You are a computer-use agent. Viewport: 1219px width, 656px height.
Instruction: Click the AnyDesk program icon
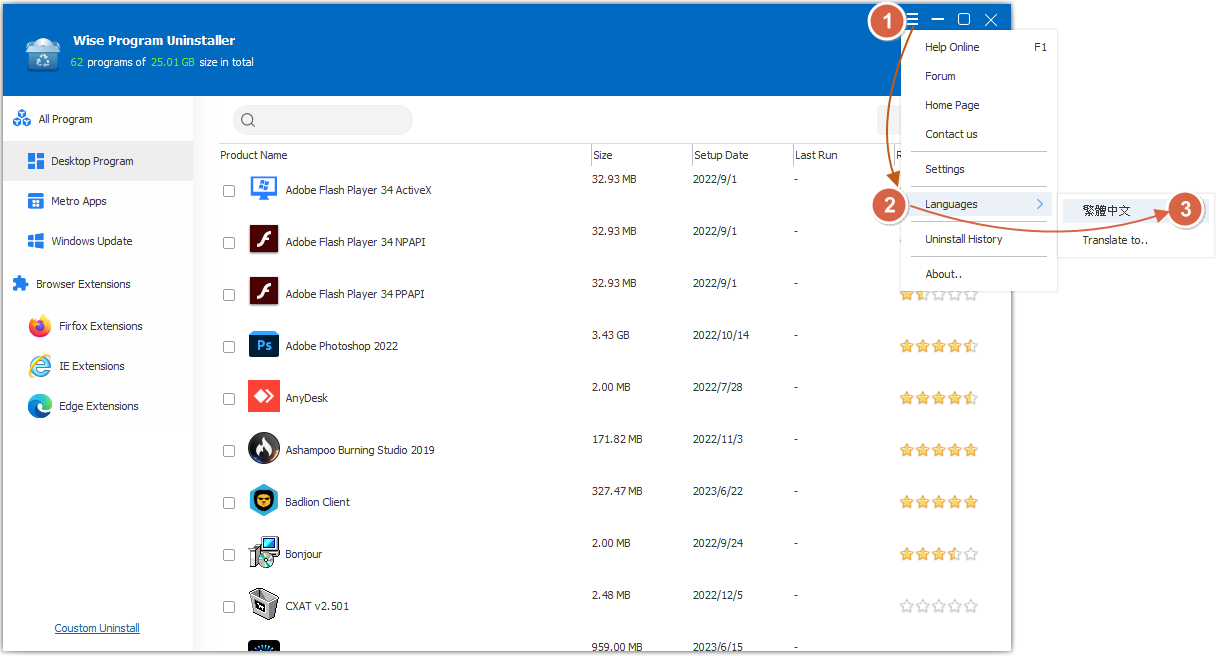[263, 397]
